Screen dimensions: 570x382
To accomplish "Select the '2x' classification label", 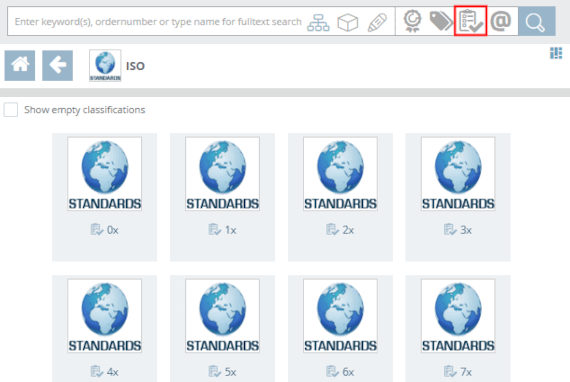I will 348,230.
